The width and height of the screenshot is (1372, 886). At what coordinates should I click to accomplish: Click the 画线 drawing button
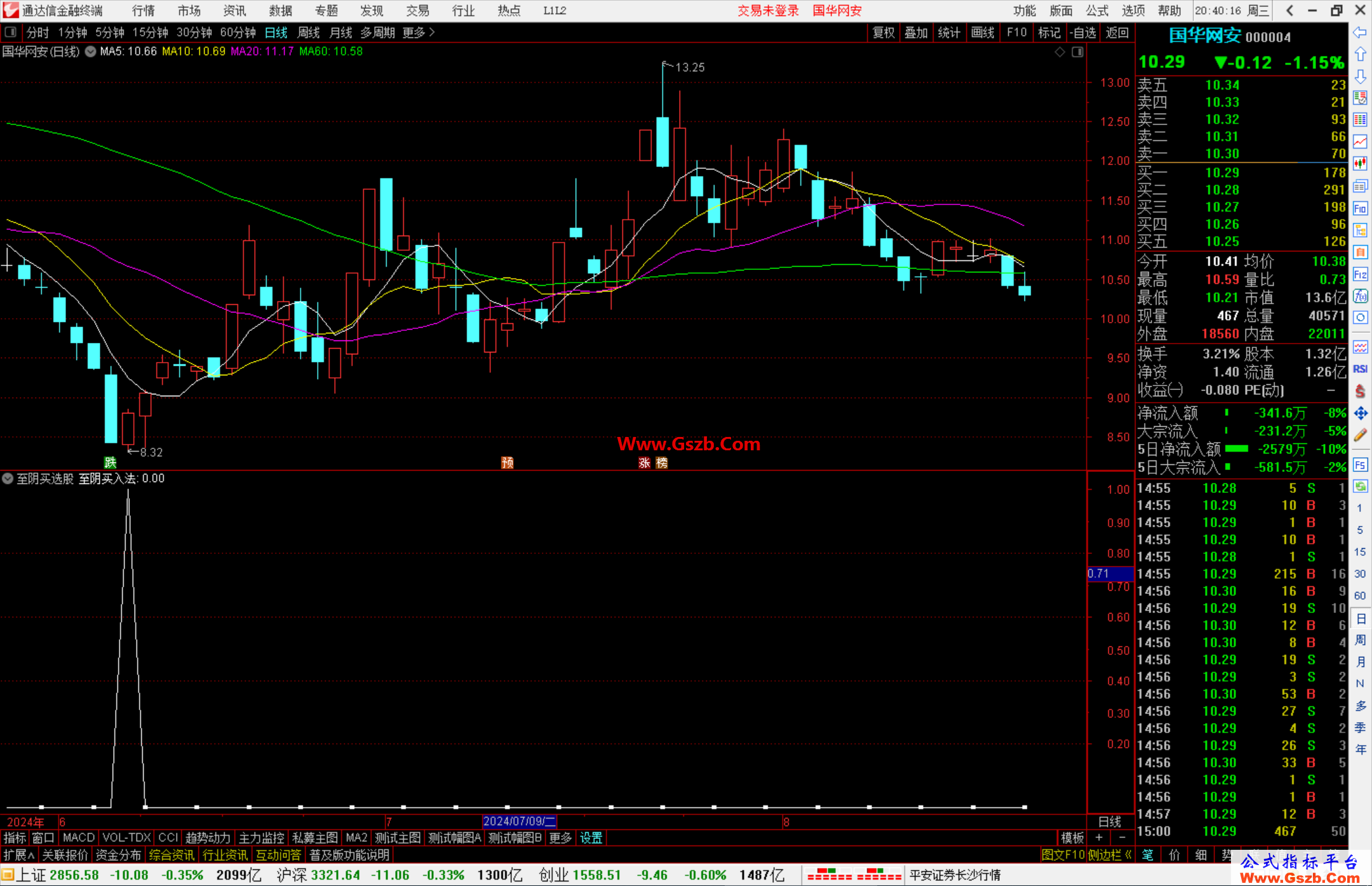[983, 32]
